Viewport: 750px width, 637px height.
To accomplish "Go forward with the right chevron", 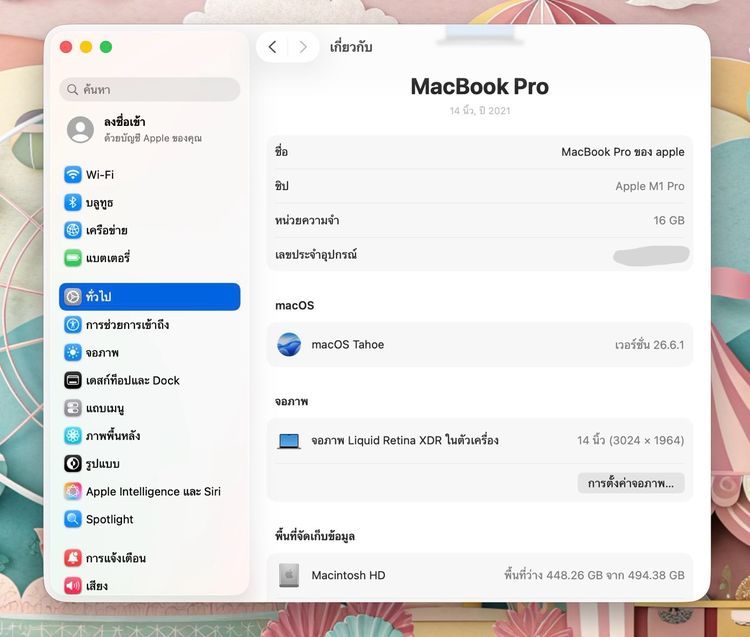I will click(303, 47).
